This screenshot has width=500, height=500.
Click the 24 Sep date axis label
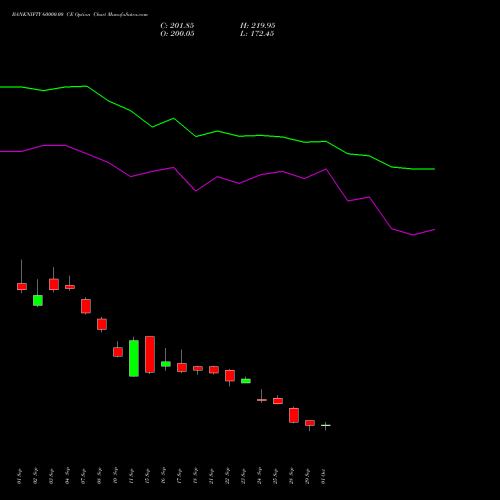point(259,476)
